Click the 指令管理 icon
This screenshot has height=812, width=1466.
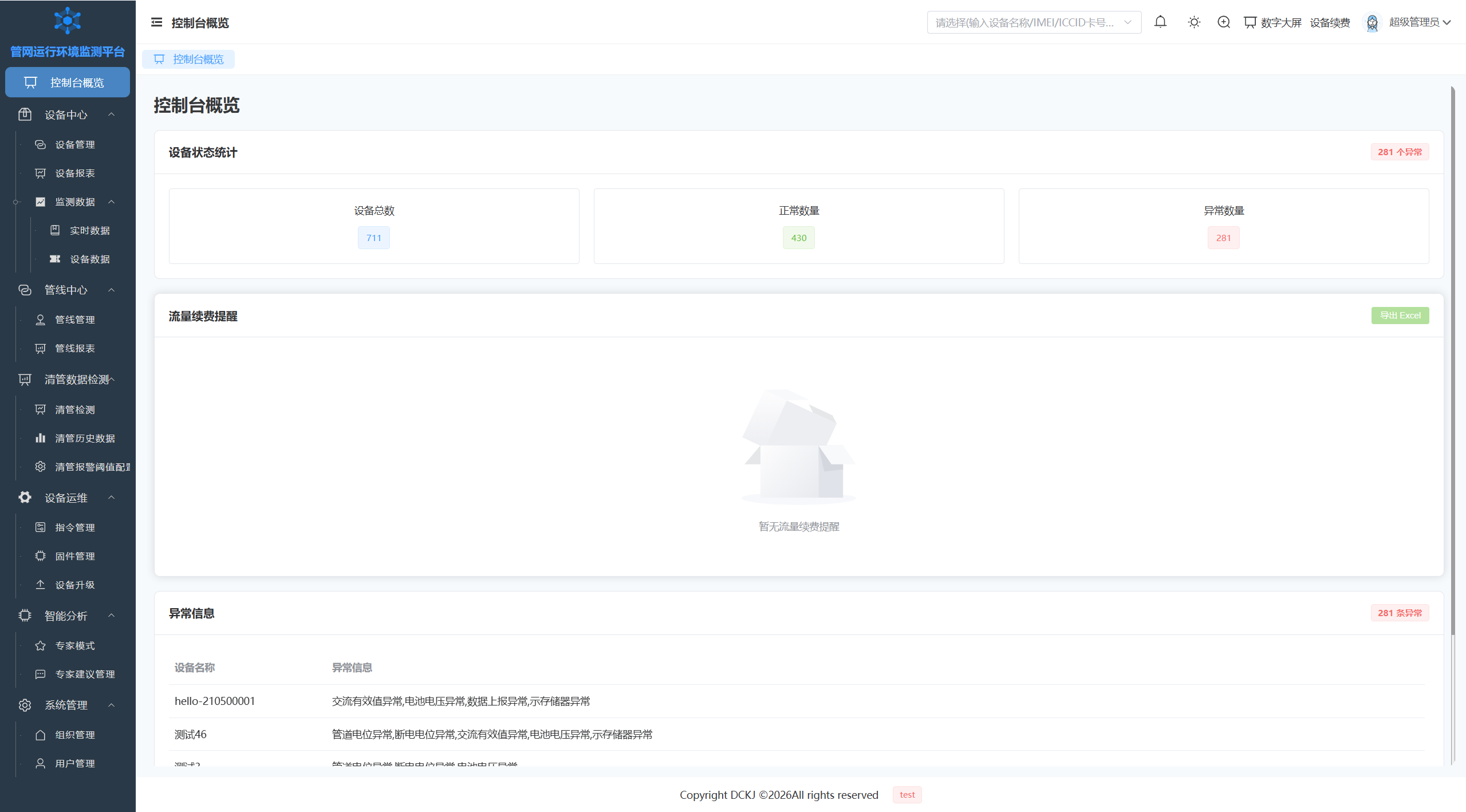pyautogui.click(x=40, y=527)
